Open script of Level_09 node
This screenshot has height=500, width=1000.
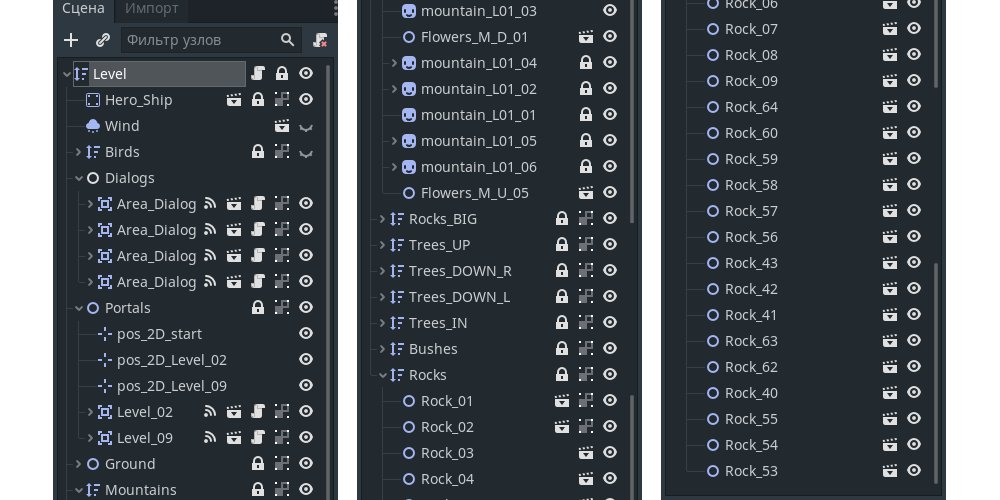pyautogui.click(x=258, y=438)
